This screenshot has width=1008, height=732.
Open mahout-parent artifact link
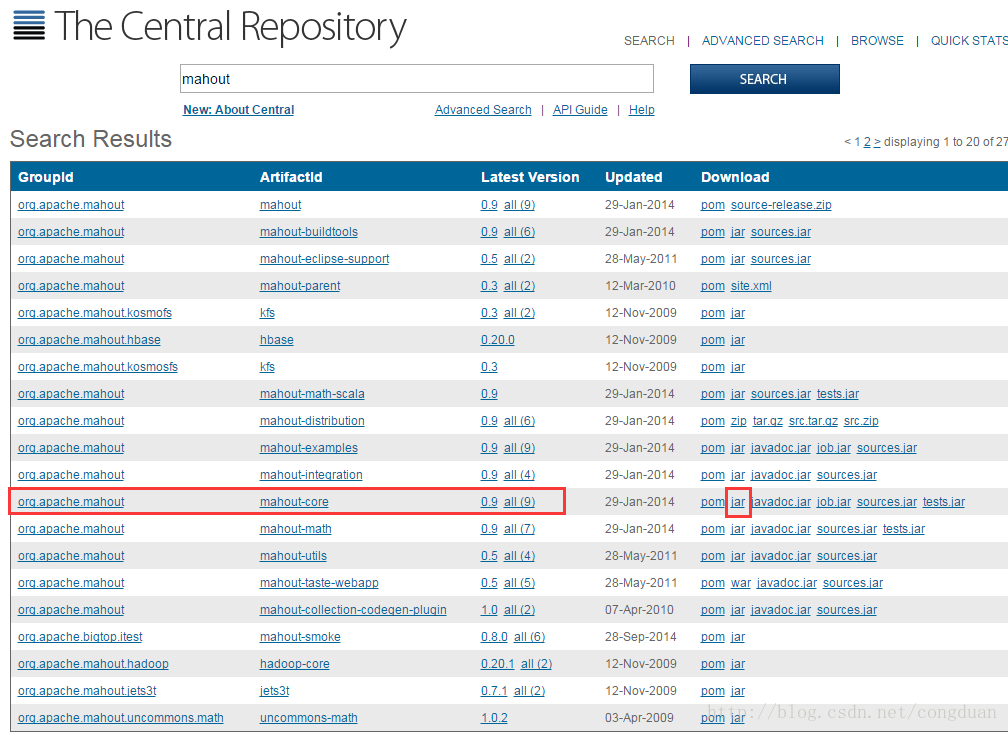(300, 286)
